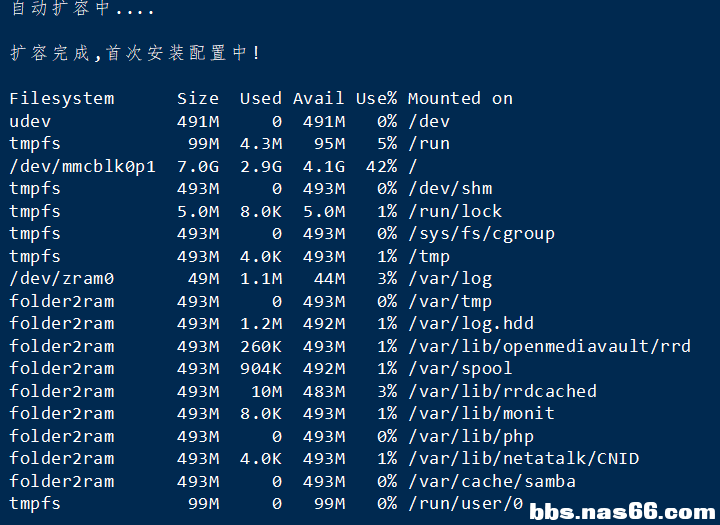Click the /var/cache/samba mount path
The image size is (720, 525).
(492, 481)
